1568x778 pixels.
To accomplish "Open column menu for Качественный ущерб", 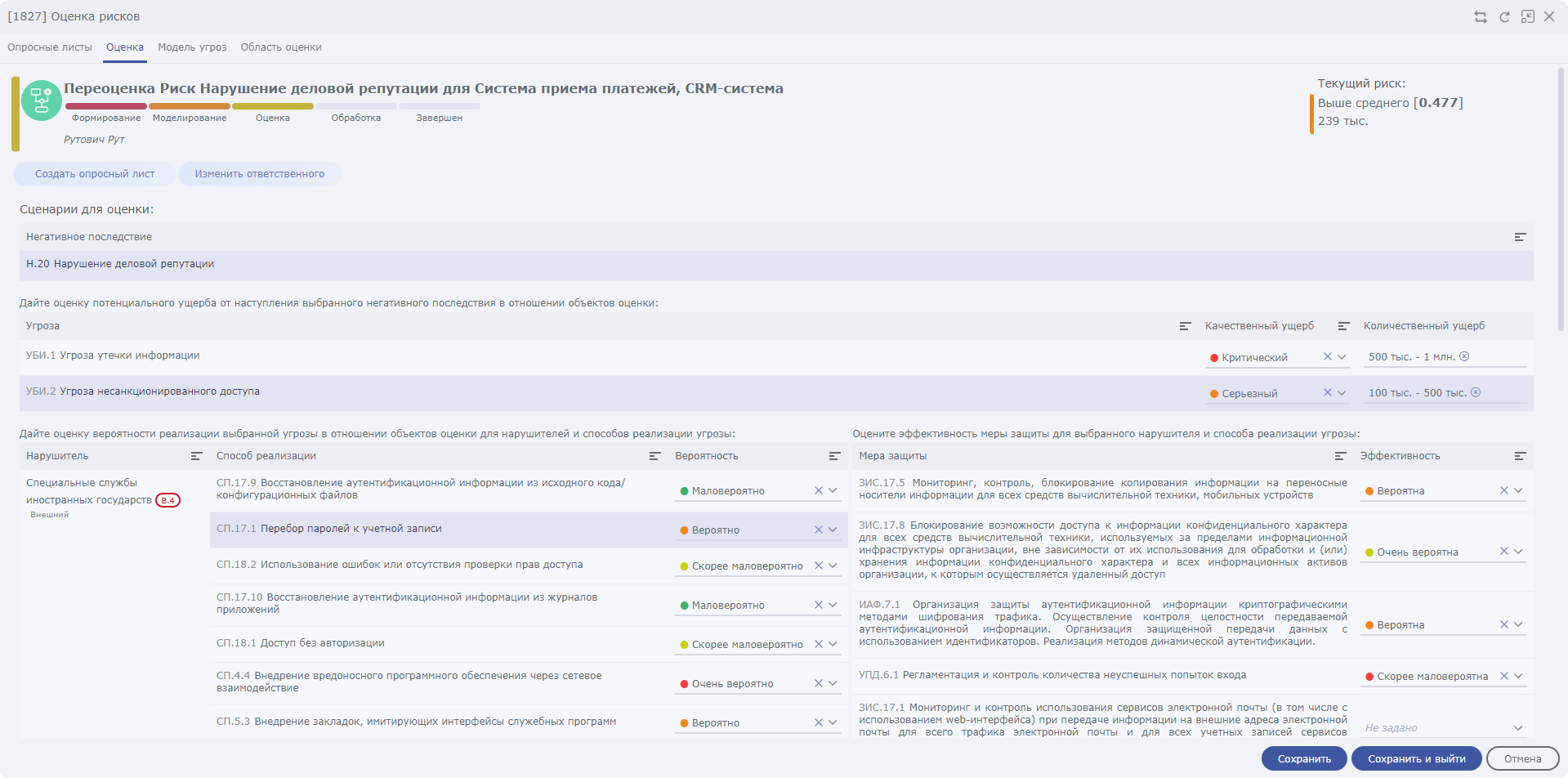I will (1343, 326).
